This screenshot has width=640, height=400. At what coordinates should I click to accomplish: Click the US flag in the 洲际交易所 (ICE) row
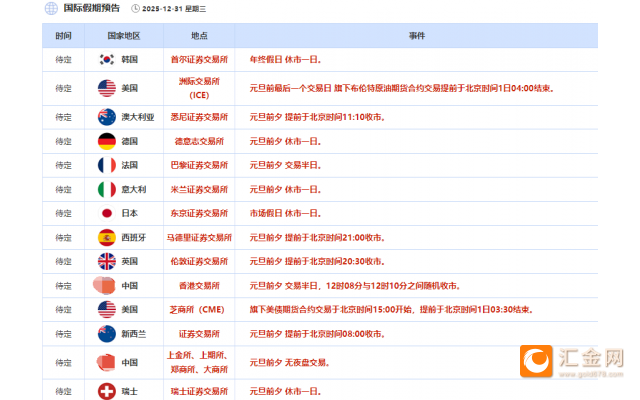pyautogui.click(x=107, y=88)
